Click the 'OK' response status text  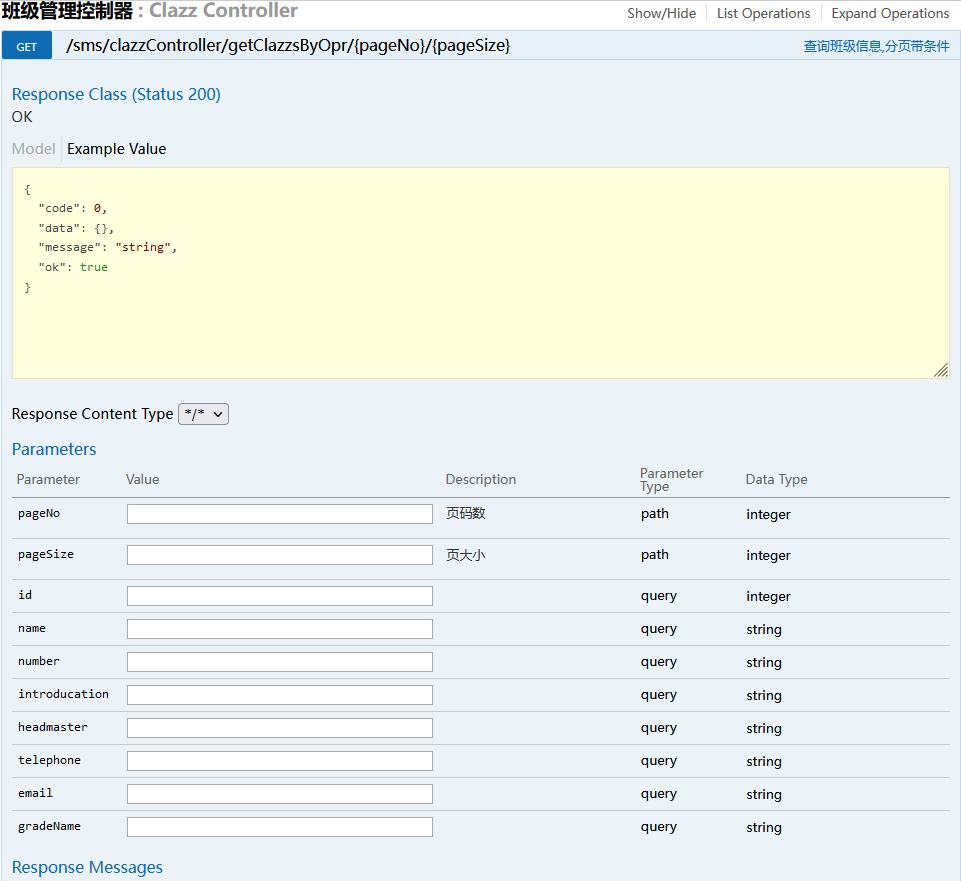(22, 117)
